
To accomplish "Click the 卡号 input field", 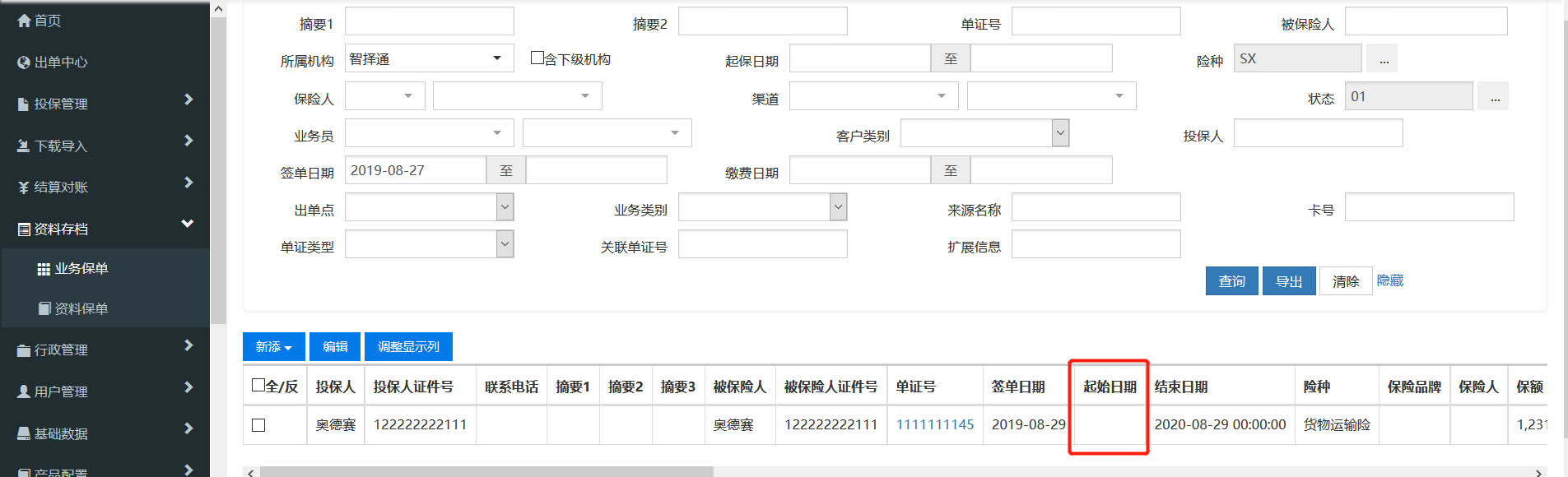I will click(x=1429, y=207).
